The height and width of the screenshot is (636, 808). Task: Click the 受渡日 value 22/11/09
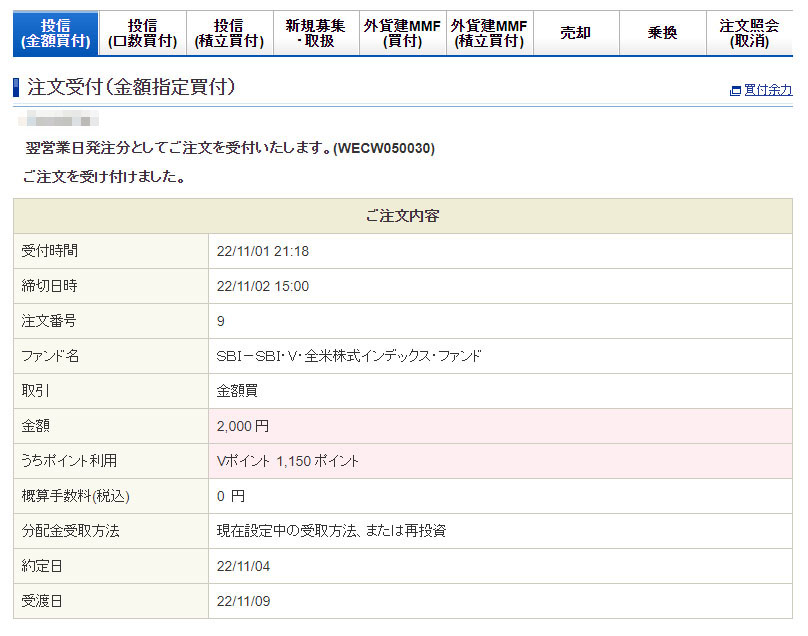tap(243, 601)
